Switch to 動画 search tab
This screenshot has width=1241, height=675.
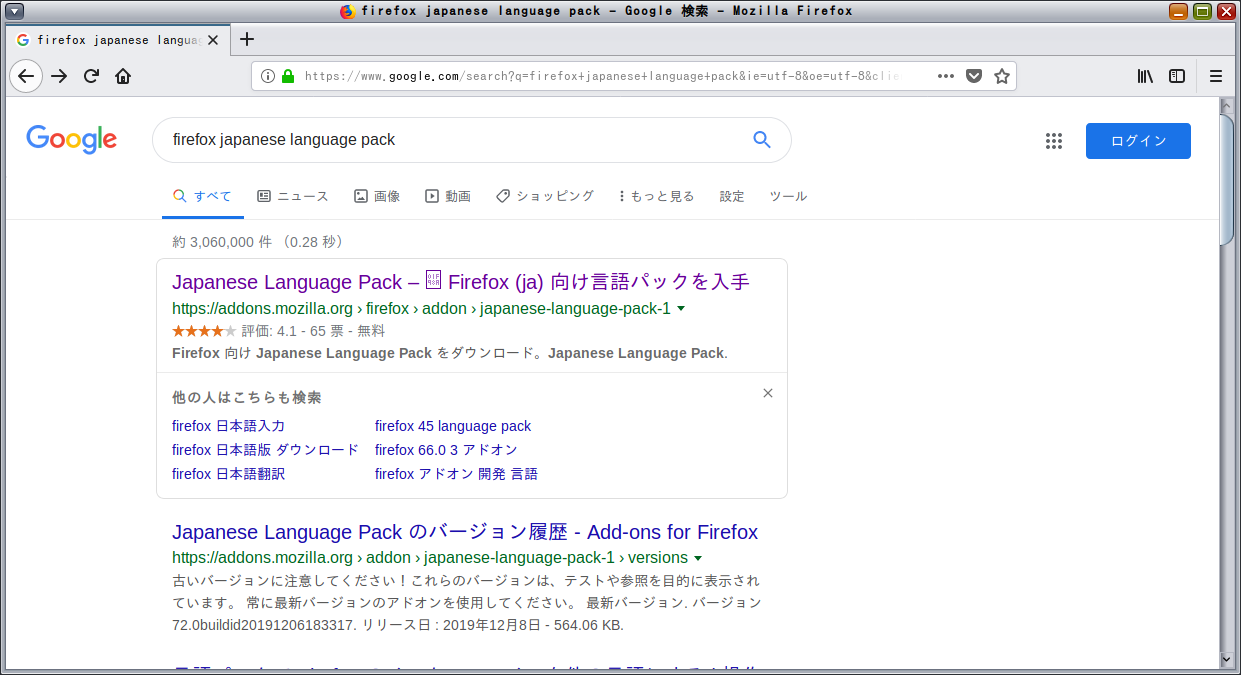448,196
